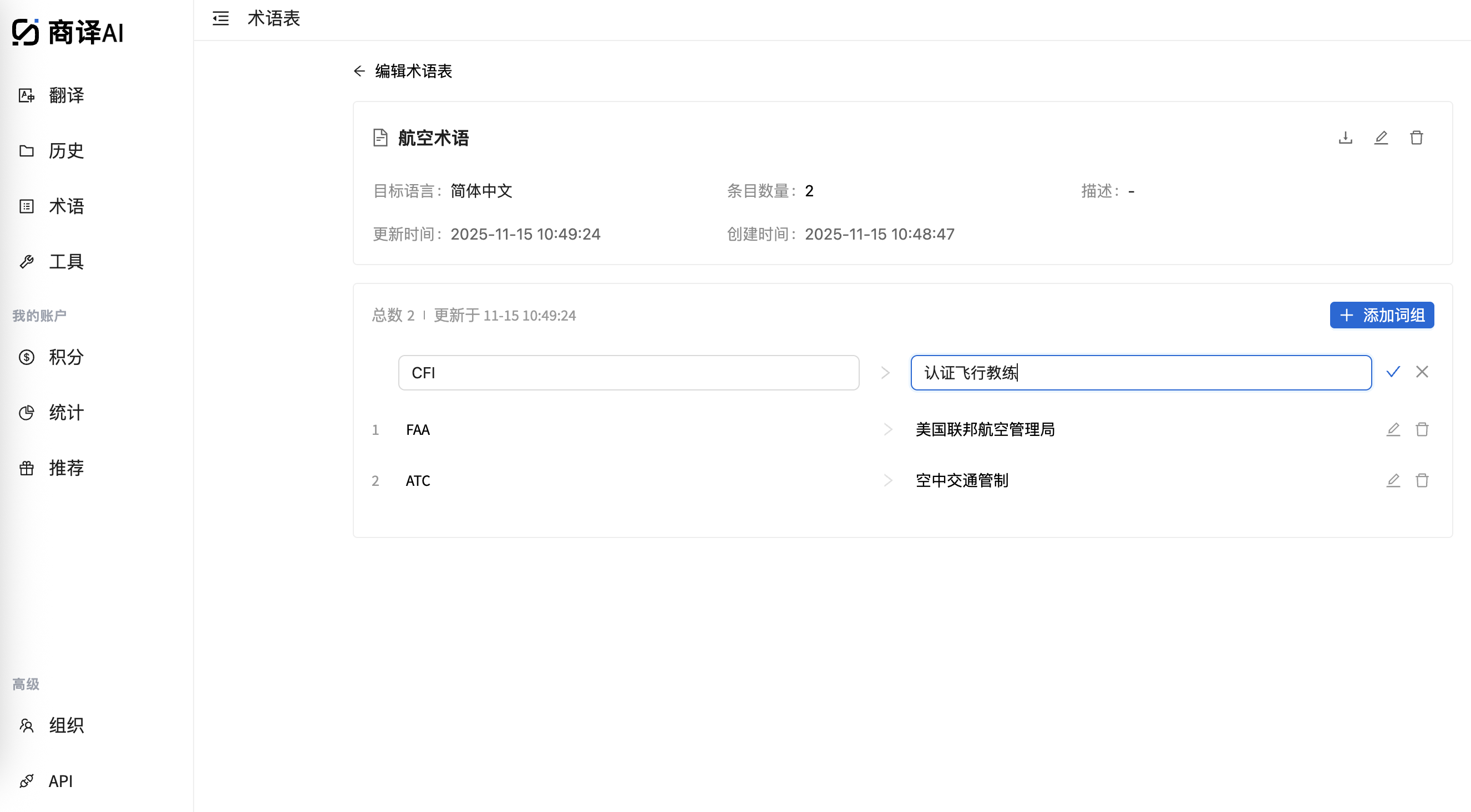Open the 历史 history folder icon

point(26,150)
